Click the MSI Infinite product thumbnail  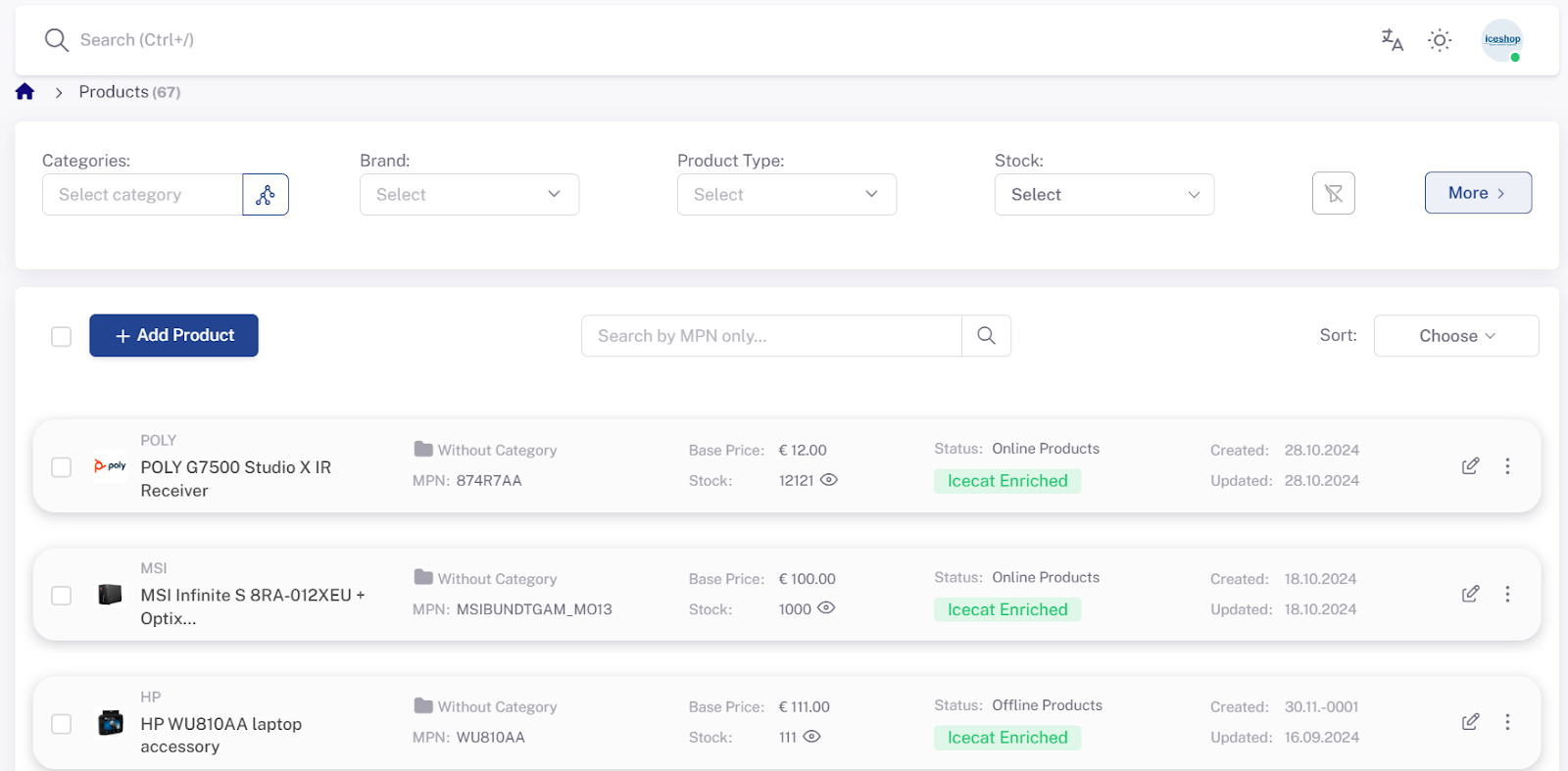[x=110, y=595]
